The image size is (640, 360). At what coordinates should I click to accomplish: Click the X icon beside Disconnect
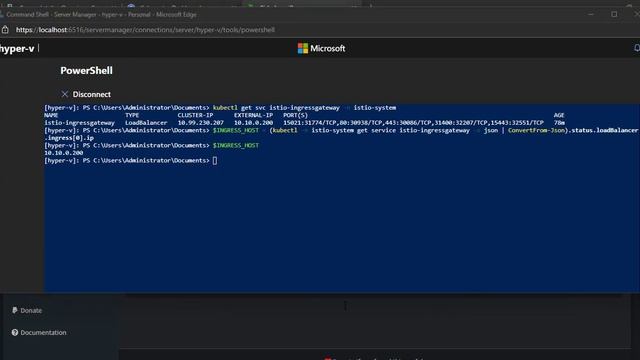[x=64, y=94]
